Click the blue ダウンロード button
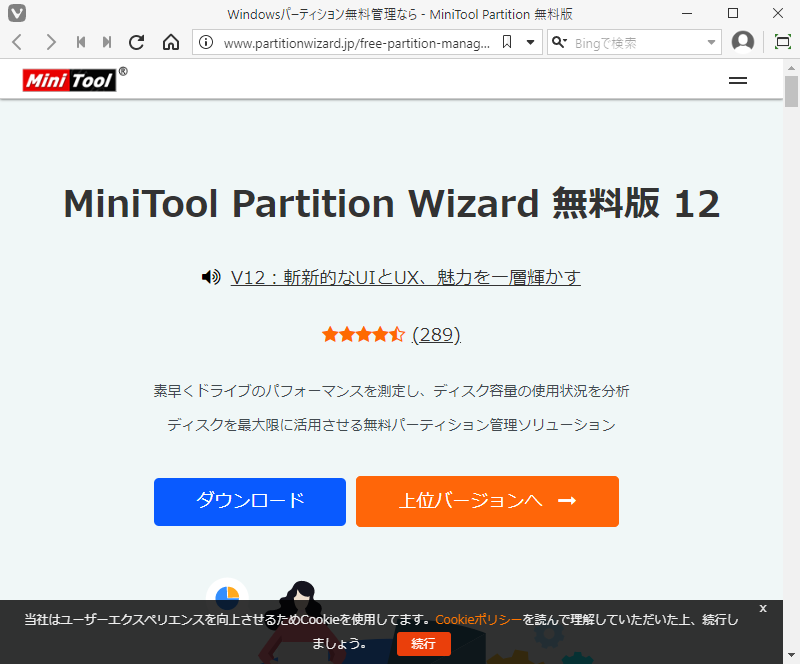This screenshot has width=800, height=664. [x=250, y=502]
